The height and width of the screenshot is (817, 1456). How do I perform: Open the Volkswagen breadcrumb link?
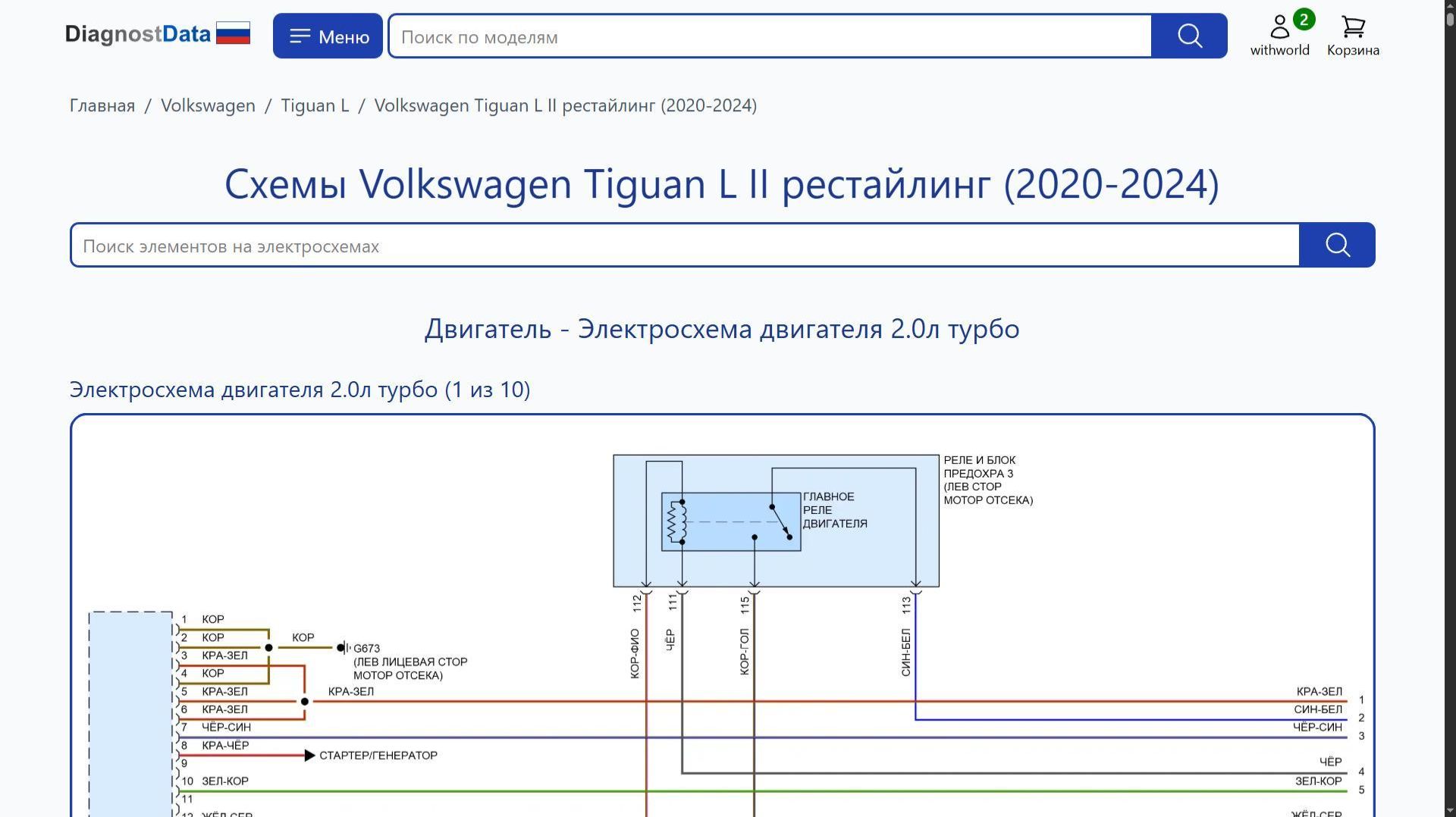coord(208,105)
